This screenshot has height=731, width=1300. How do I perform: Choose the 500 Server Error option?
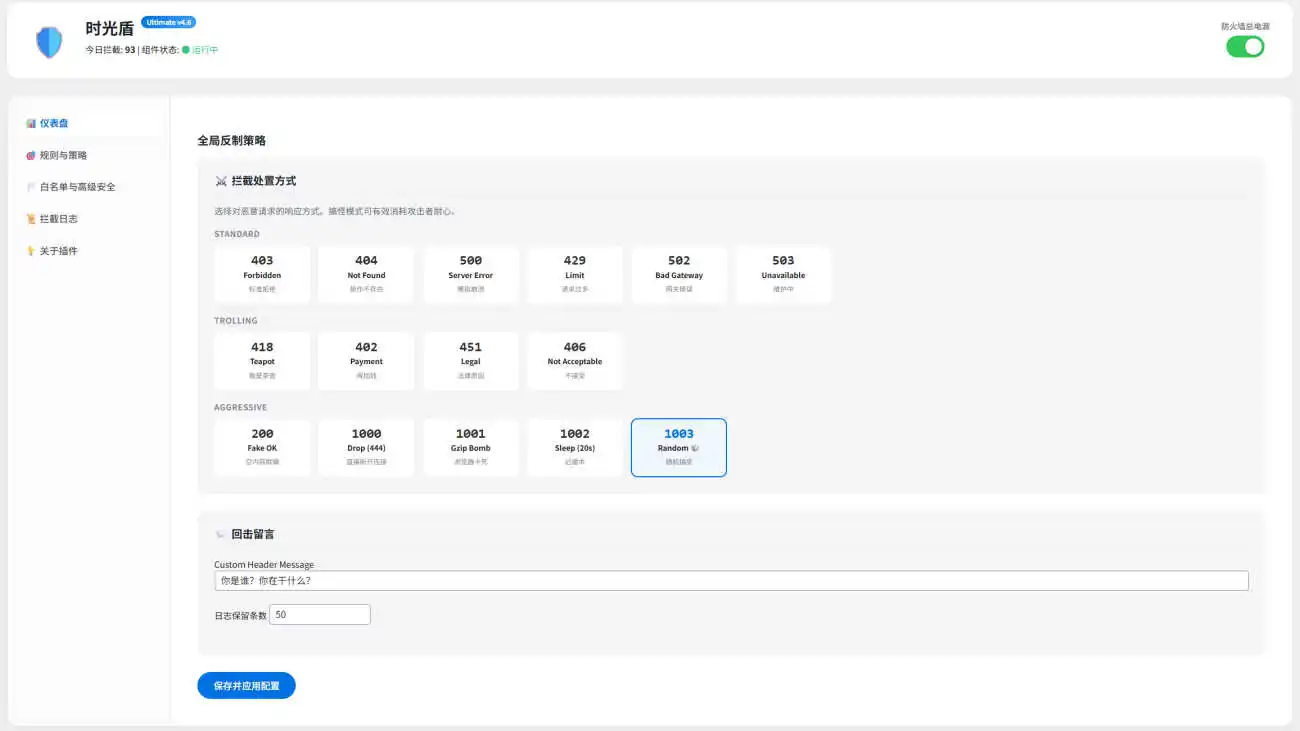click(x=470, y=274)
